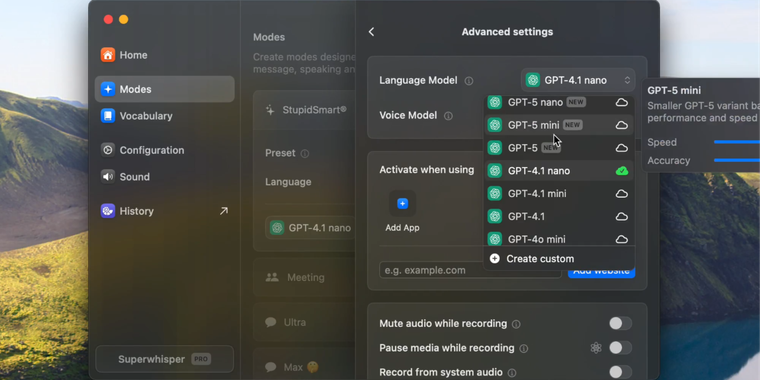760x380 pixels.
Task: Open the Ultra mode
Action: click(x=304, y=322)
